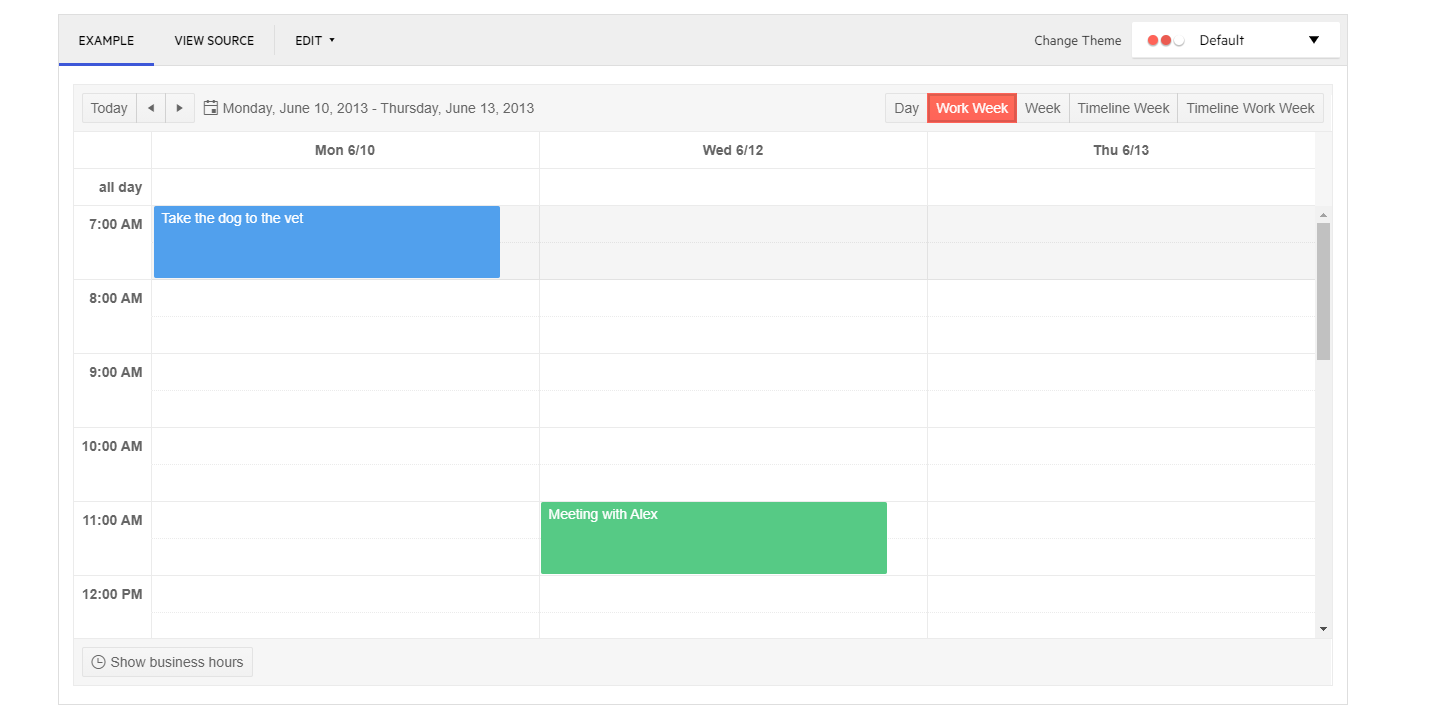This screenshot has width=1433, height=721.
Task: Switch to Day view
Action: tap(906, 108)
